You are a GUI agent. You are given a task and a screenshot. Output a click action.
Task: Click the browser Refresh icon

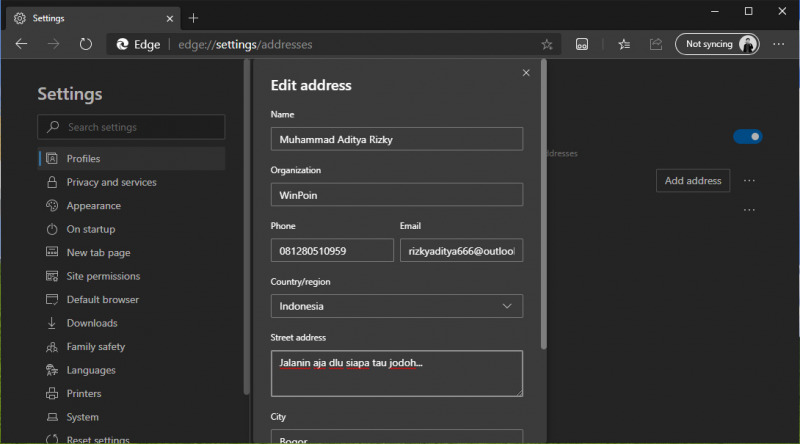pos(86,44)
